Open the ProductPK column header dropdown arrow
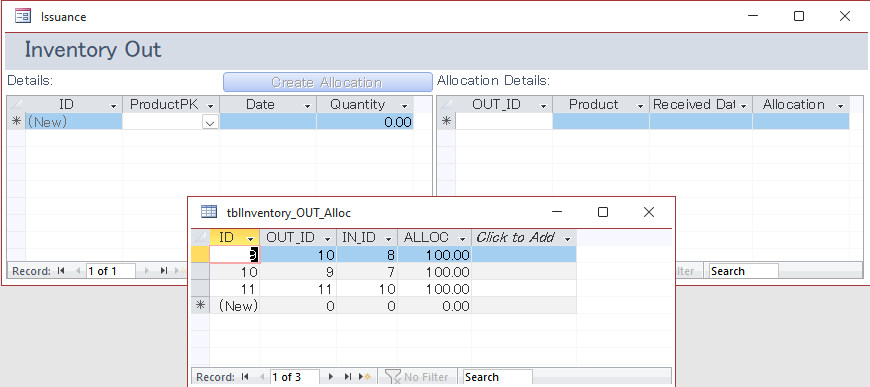This screenshot has height=387, width=870. coord(210,105)
